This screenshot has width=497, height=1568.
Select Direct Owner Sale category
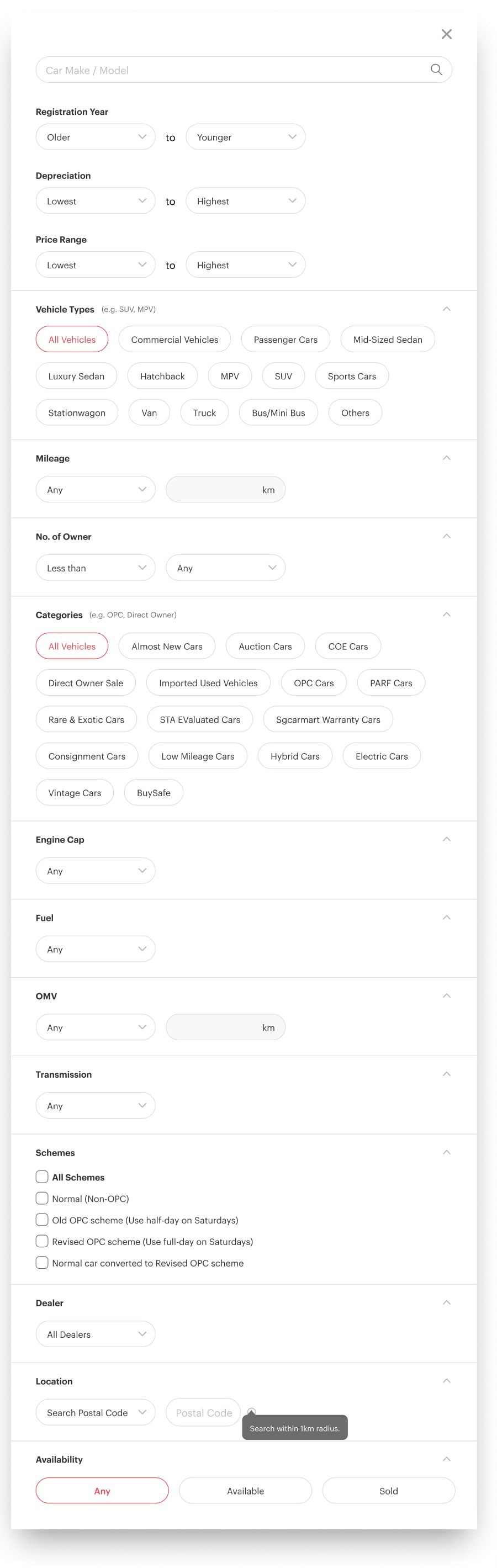[x=86, y=682]
